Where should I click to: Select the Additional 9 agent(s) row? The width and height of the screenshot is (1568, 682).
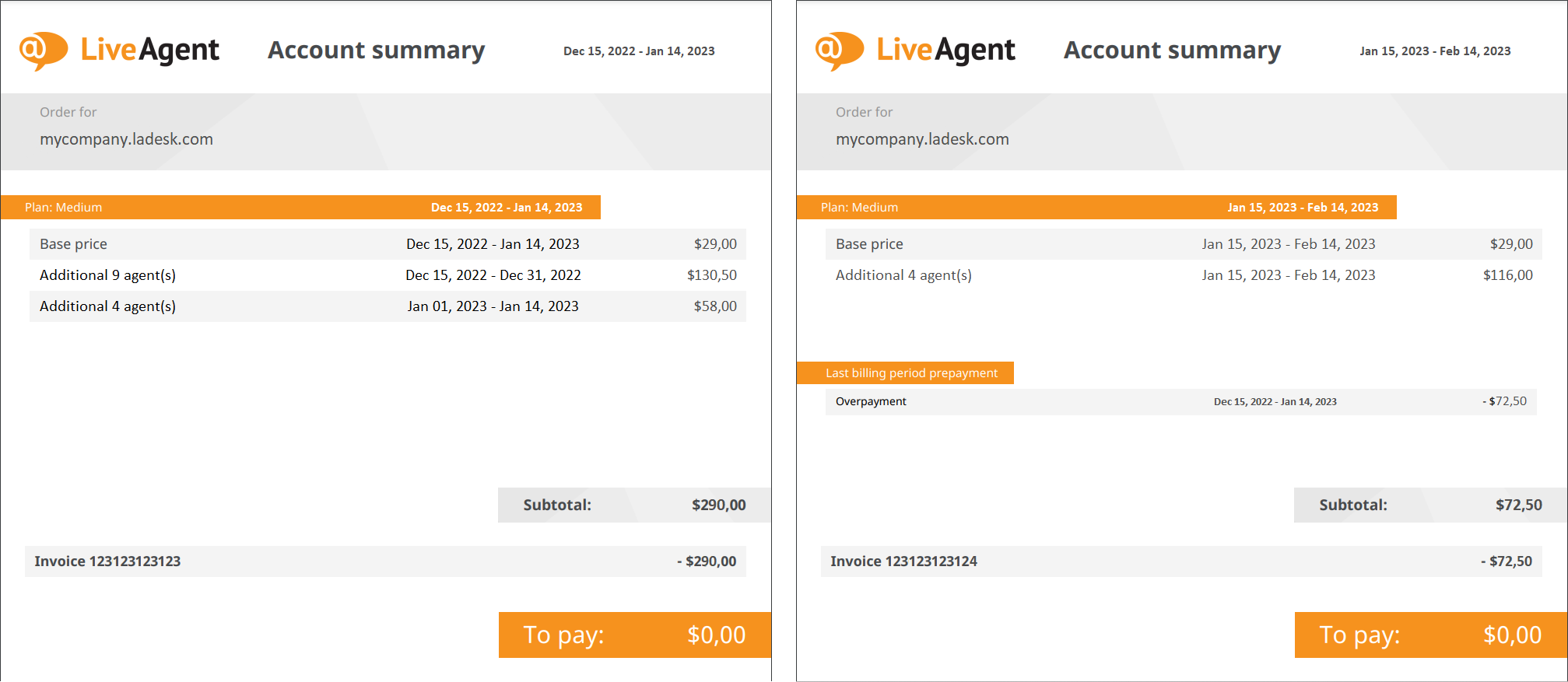(388, 275)
